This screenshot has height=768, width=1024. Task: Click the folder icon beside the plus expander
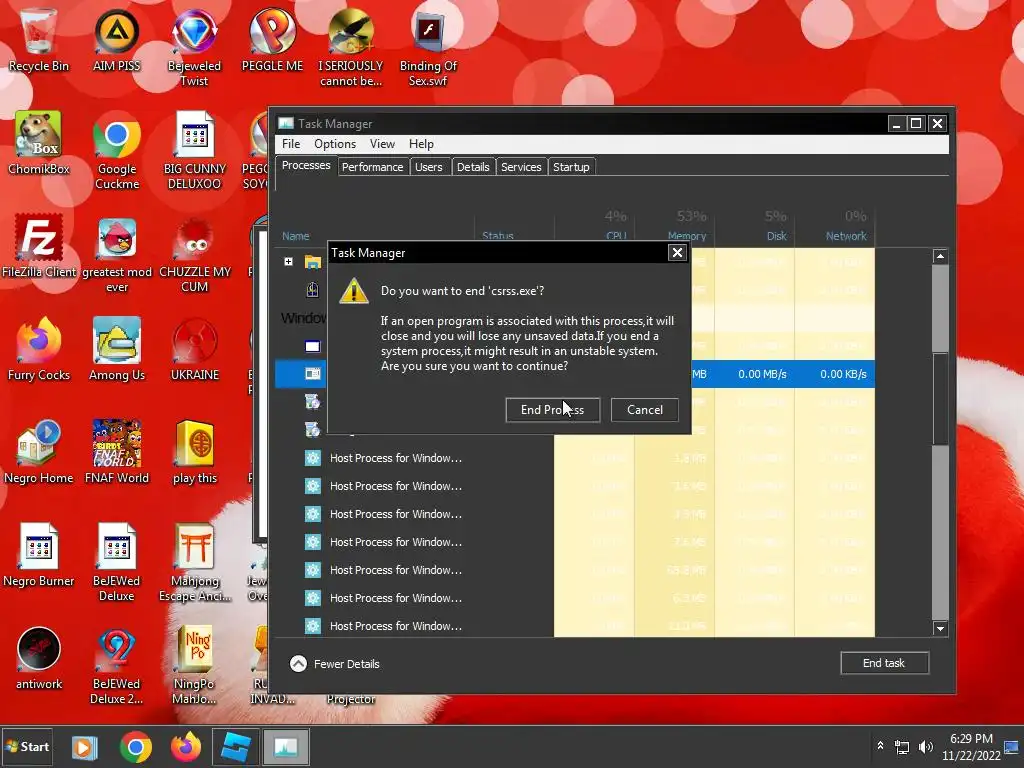click(x=312, y=262)
